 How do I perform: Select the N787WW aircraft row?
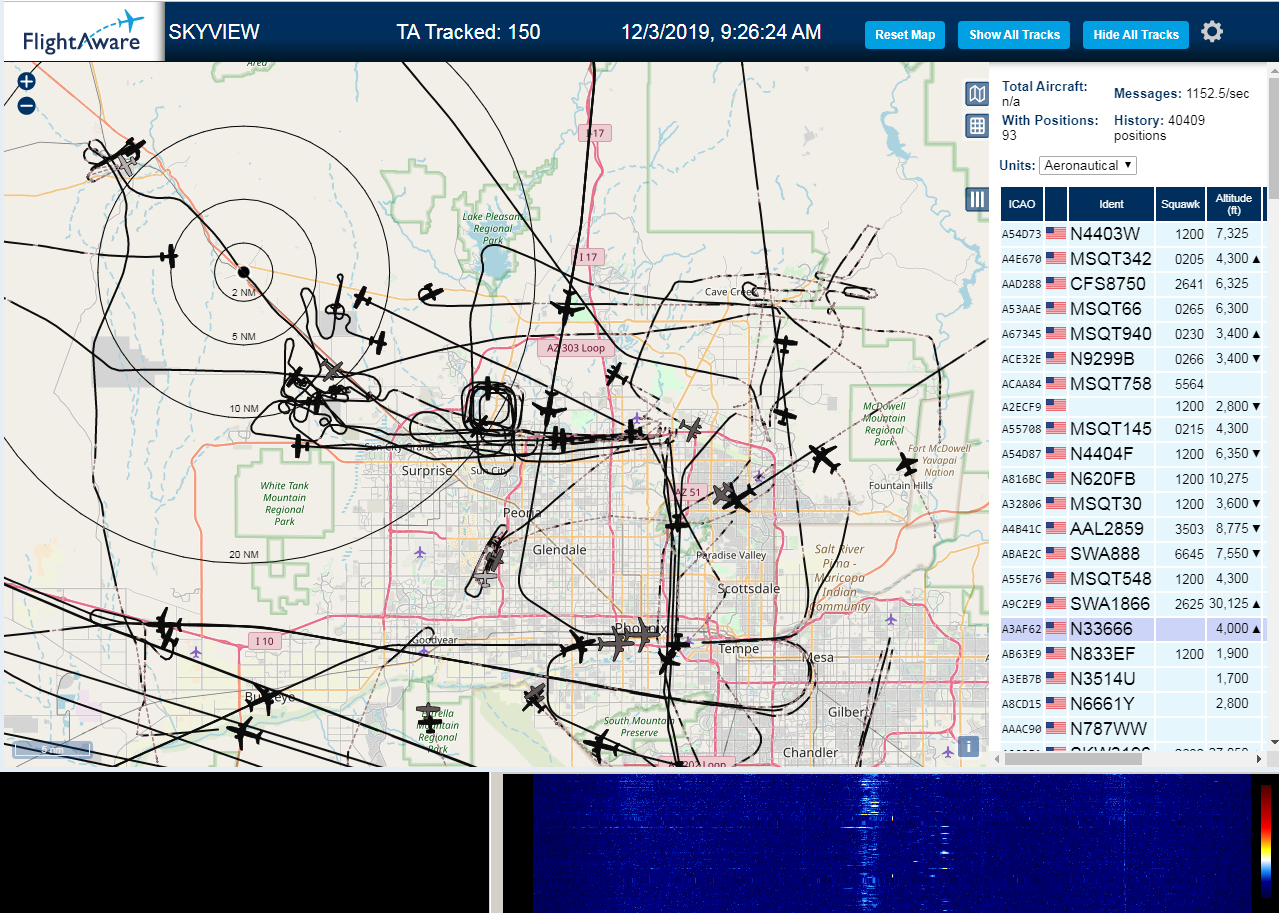tap(1133, 729)
